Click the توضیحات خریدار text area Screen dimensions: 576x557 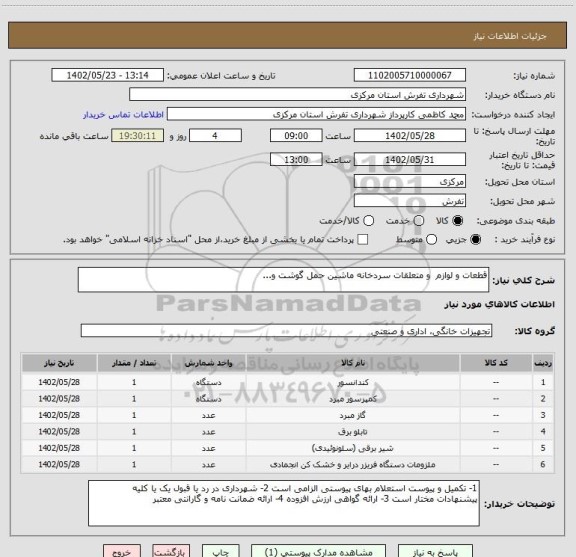tap(284, 503)
